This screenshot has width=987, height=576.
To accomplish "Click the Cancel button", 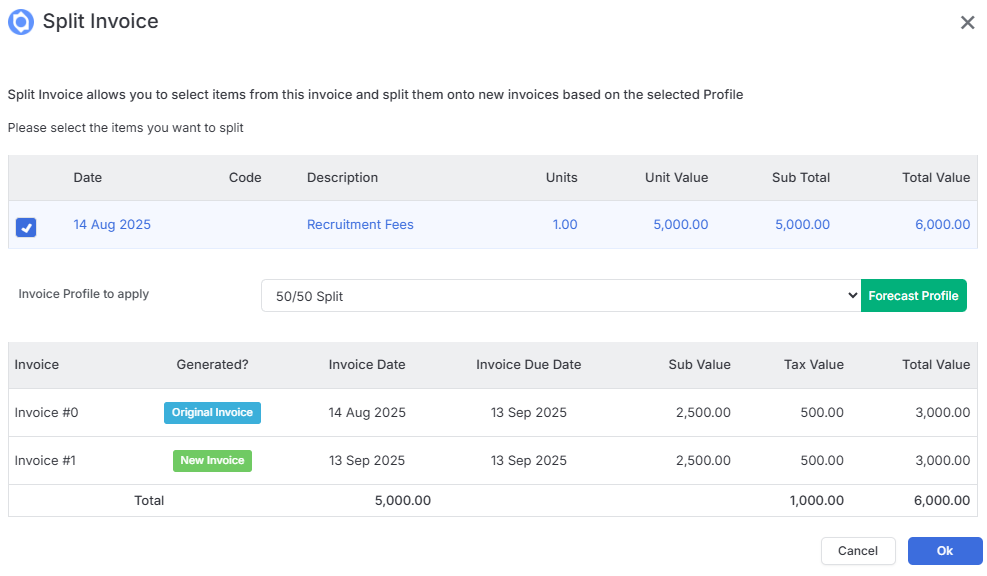I will [858, 551].
